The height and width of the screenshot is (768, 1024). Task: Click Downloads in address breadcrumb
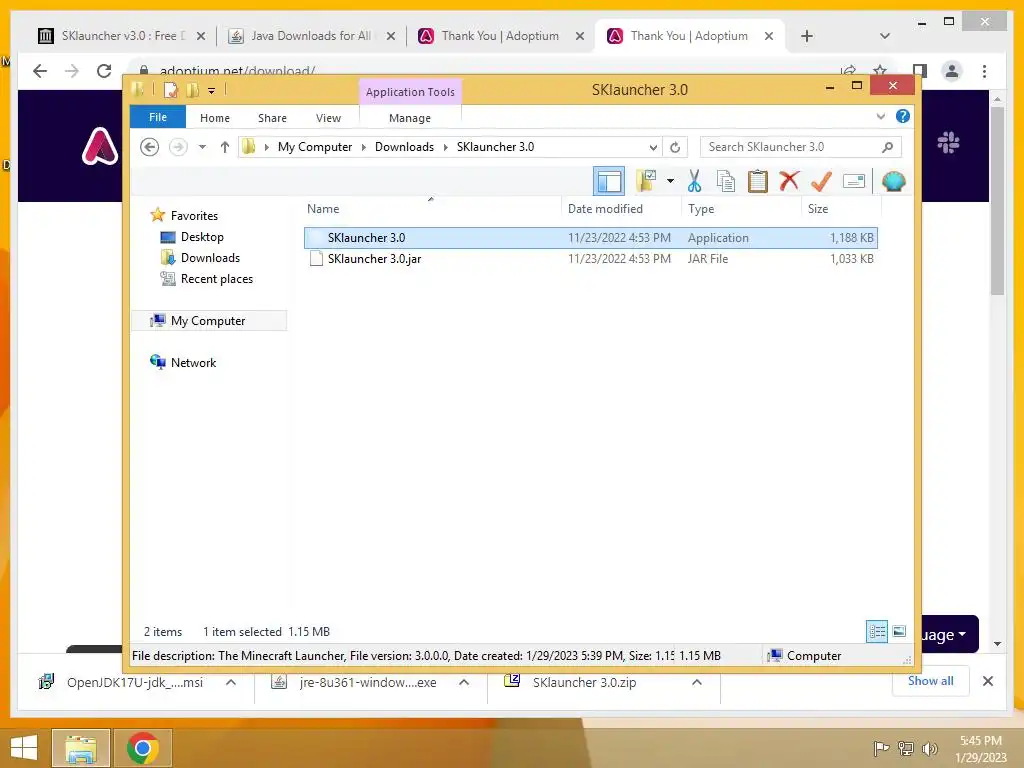[404, 147]
